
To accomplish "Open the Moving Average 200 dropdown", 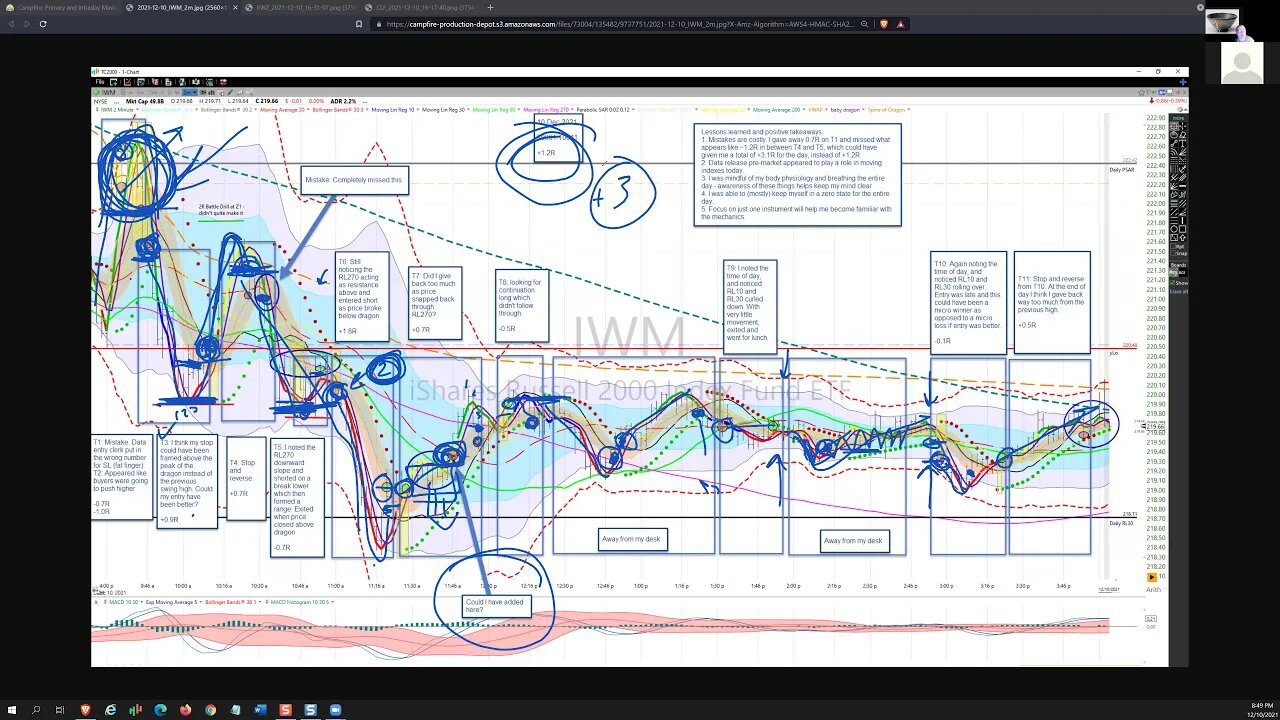I will point(780,109).
